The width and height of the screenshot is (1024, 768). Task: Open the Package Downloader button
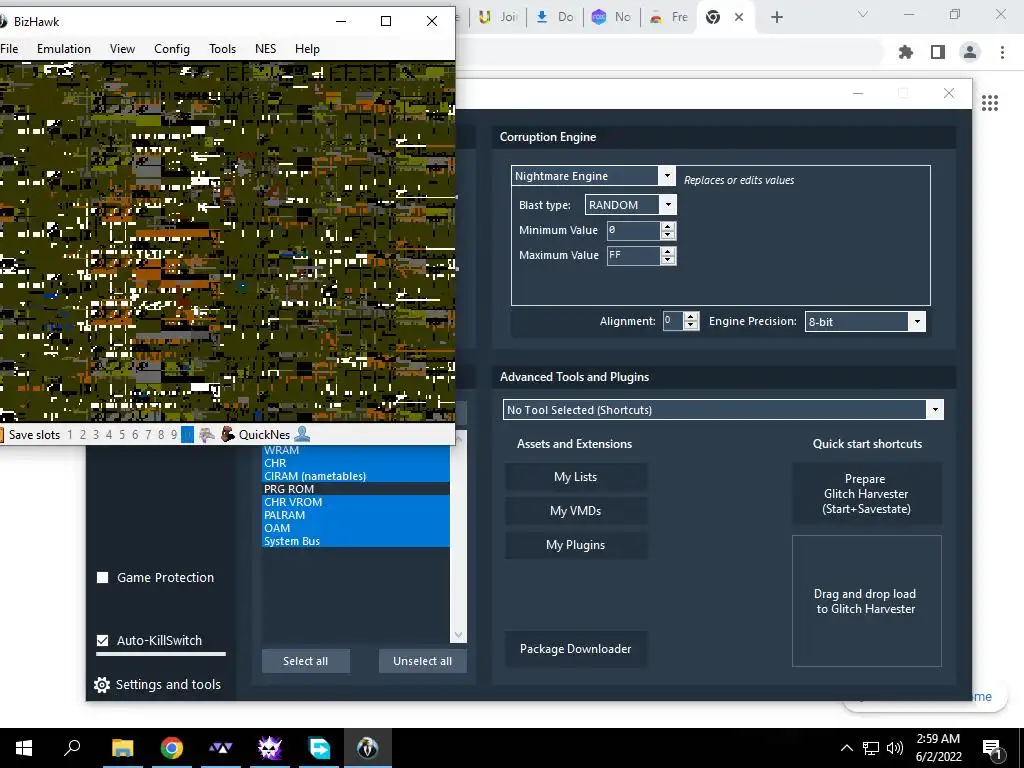coord(575,648)
